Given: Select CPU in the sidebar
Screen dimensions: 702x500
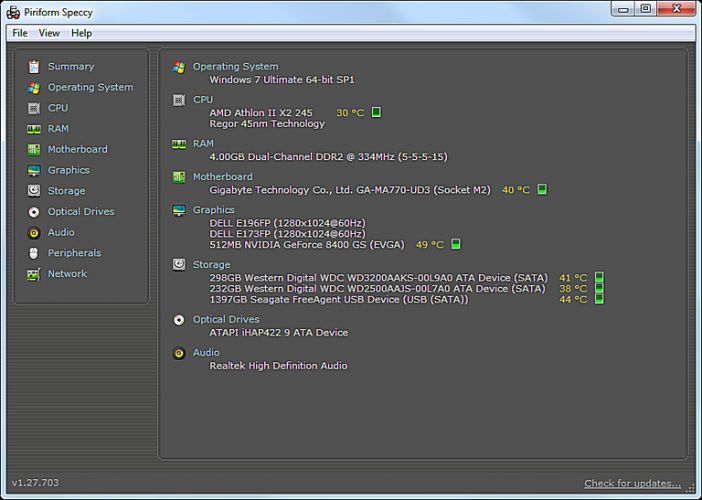Looking at the screenshot, I should click(58, 108).
